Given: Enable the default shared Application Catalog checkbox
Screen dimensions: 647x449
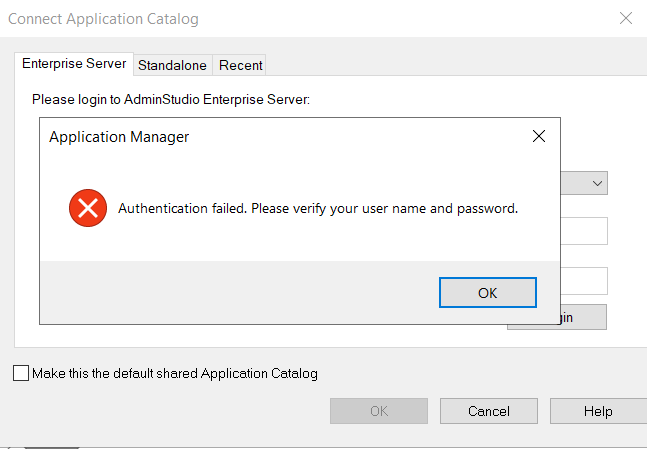Looking at the screenshot, I should pyautogui.click(x=21, y=374).
